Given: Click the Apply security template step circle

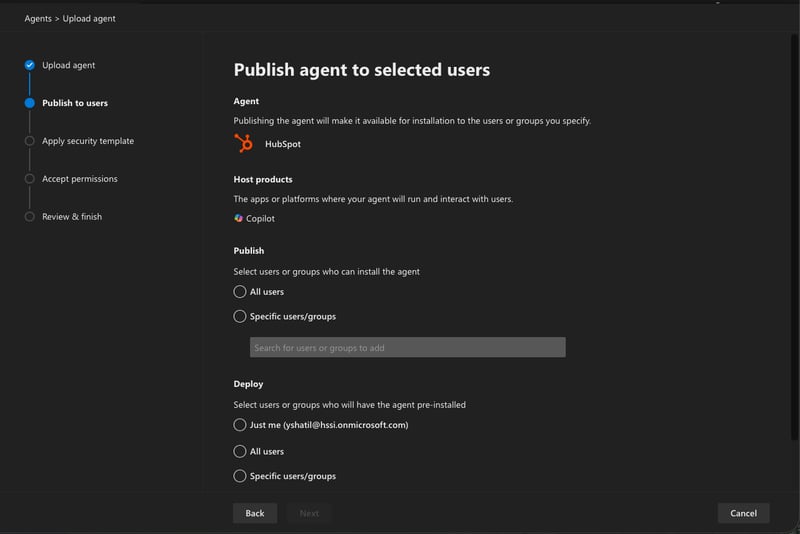Looking at the screenshot, I should (x=30, y=141).
